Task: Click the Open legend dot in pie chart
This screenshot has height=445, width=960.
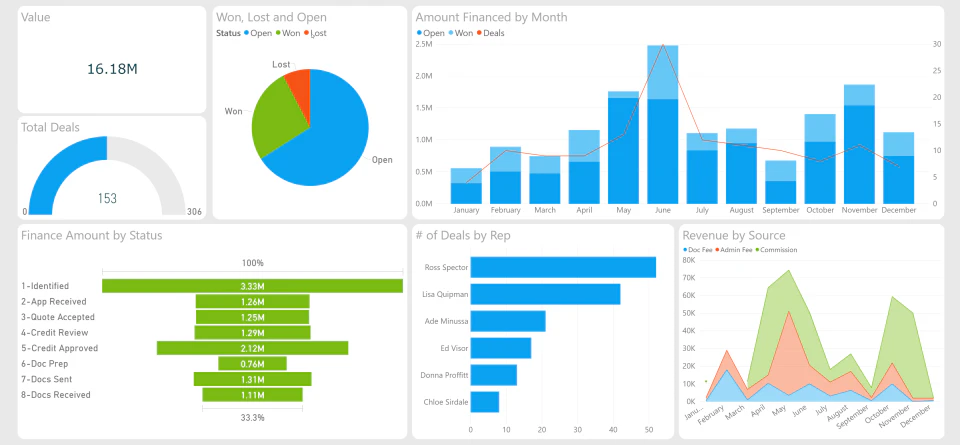Action: click(246, 33)
